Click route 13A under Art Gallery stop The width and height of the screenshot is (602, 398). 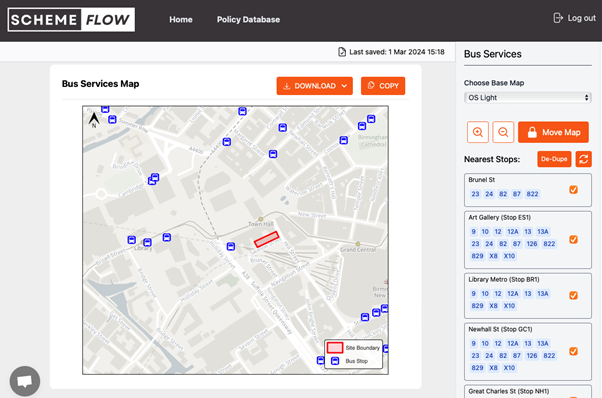tap(542, 231)
